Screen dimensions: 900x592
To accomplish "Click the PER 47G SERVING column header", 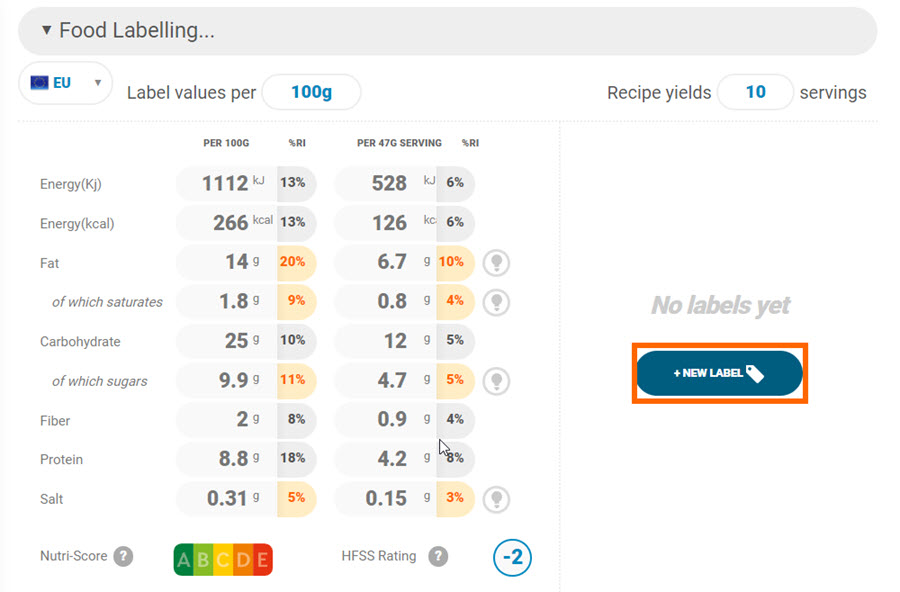I will click(x=399, y=143).
